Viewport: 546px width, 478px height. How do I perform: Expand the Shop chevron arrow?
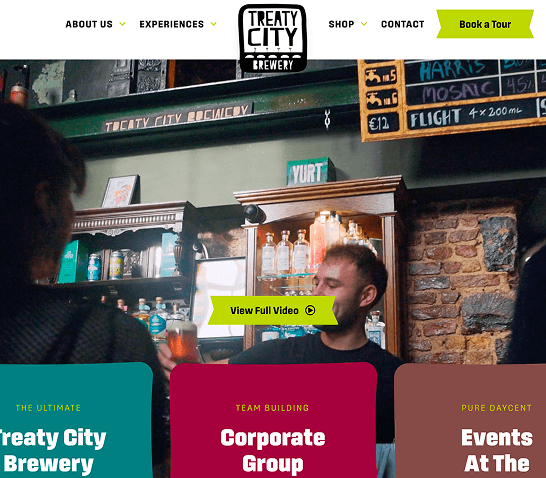(x=364, y=24)
